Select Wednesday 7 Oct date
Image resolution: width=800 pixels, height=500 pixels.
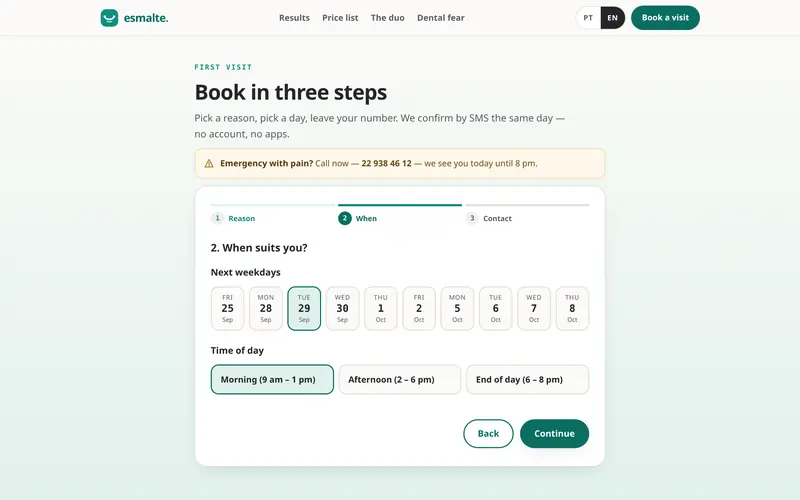(534, 309)
